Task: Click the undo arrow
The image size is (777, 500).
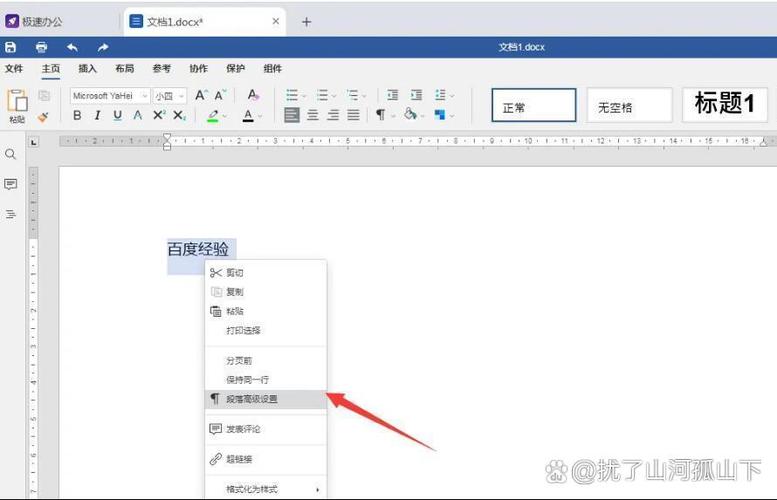Action: click(x=72, y=47)
